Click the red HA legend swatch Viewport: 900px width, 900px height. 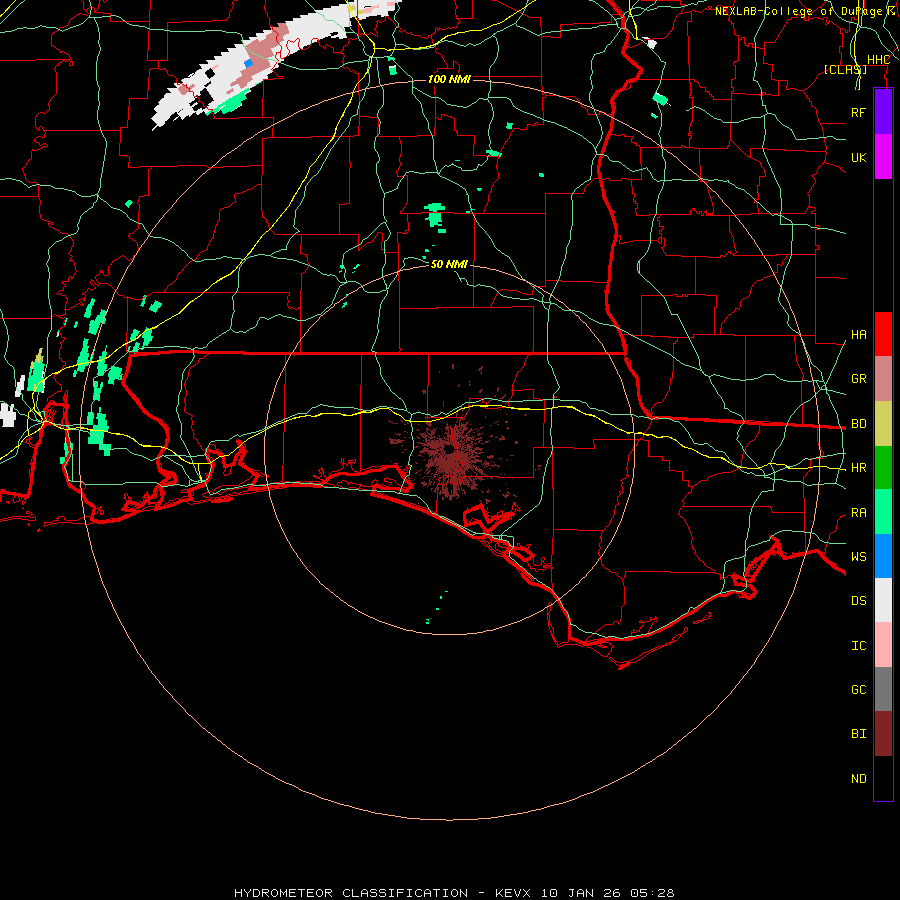[x=883, y=334]
